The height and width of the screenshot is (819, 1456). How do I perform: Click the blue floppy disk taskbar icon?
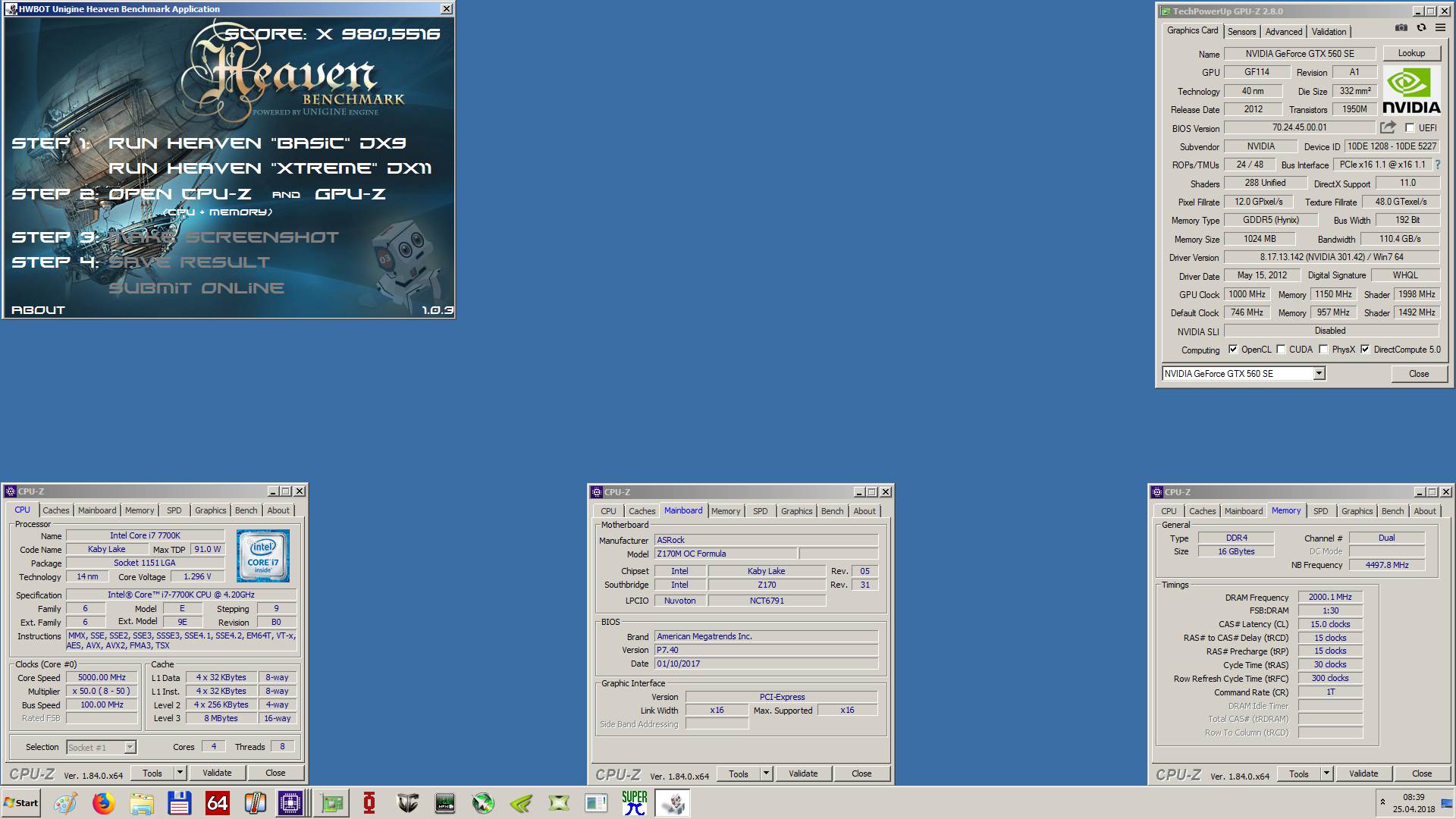(x=179, y=803)
